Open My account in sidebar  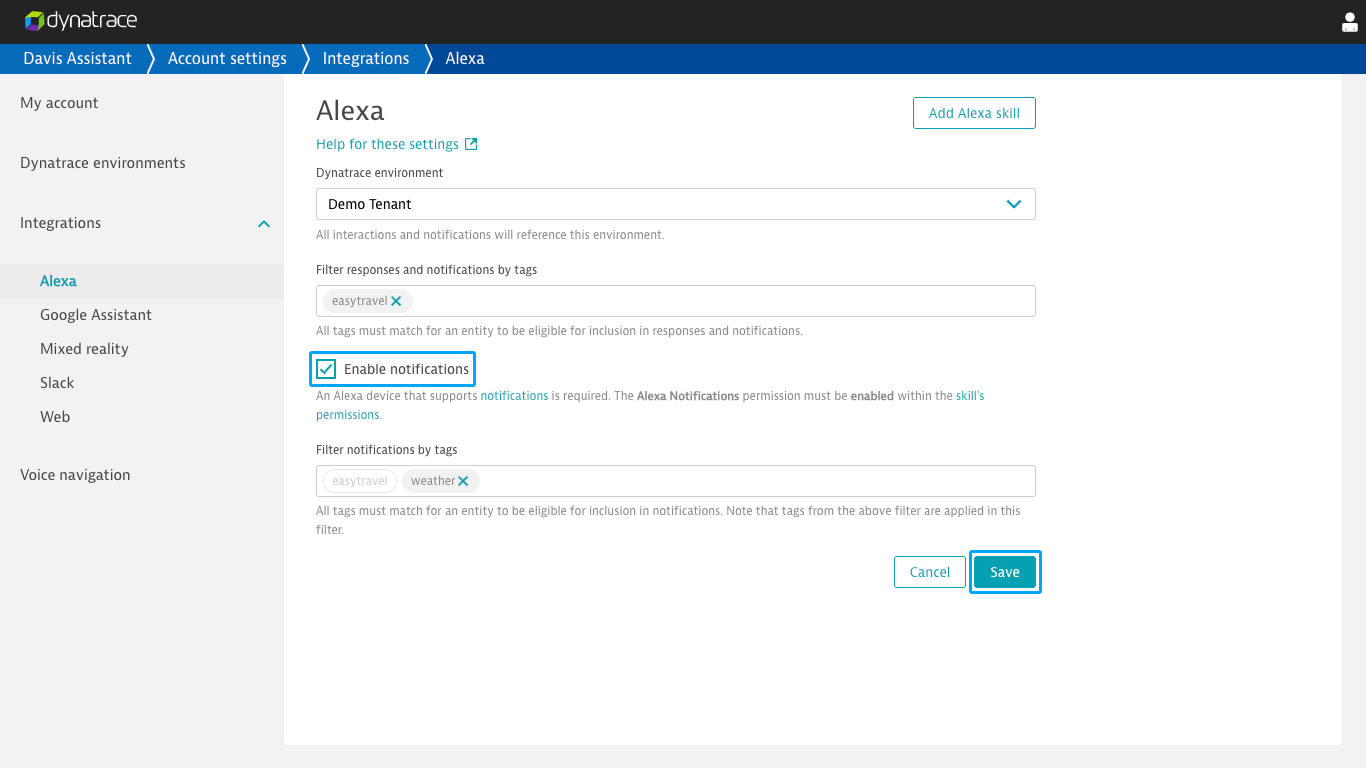click(59, 103)
